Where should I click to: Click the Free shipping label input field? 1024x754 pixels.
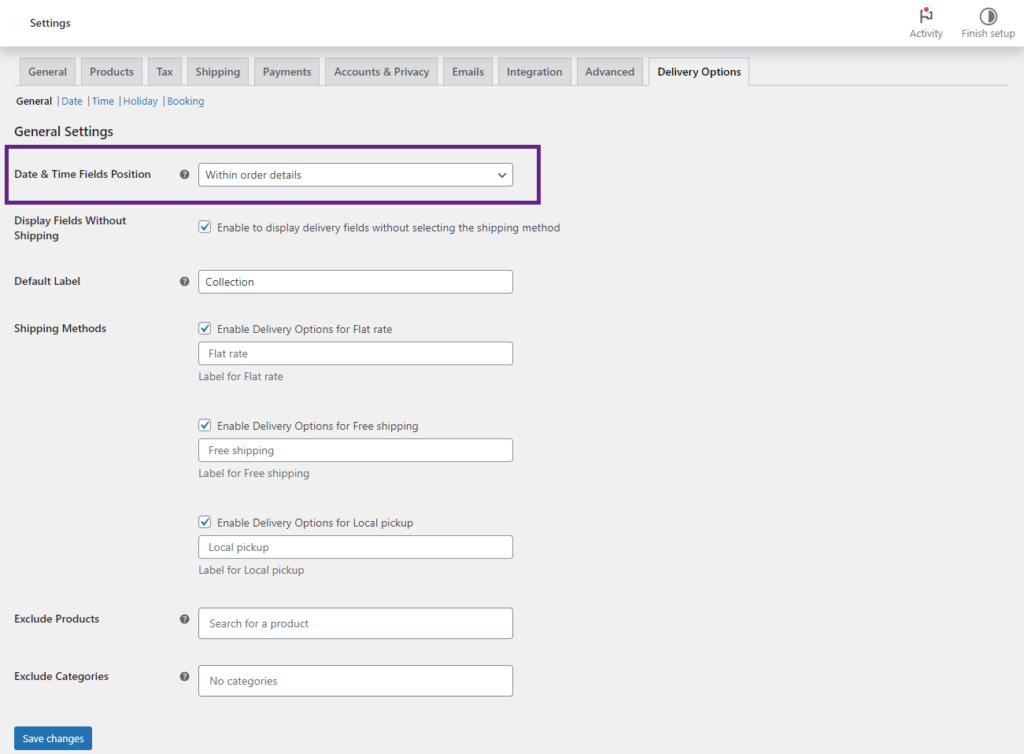coord(355,450)
